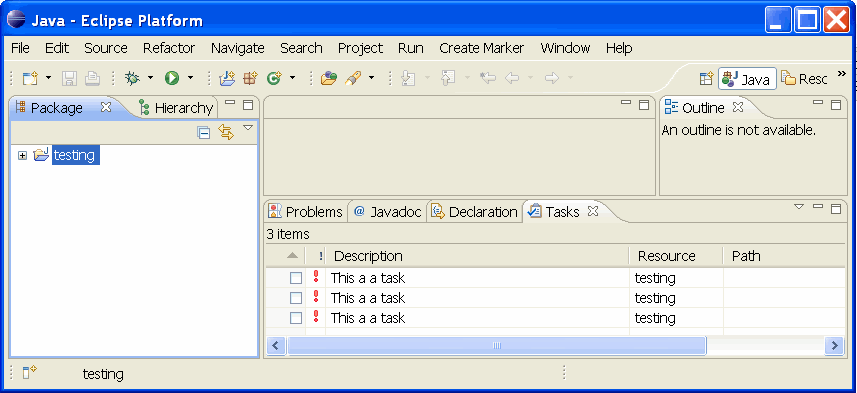The height and width of the screenshot is (393, 857).
Task: Open the File menu
Action: click(x=20, y=48)
